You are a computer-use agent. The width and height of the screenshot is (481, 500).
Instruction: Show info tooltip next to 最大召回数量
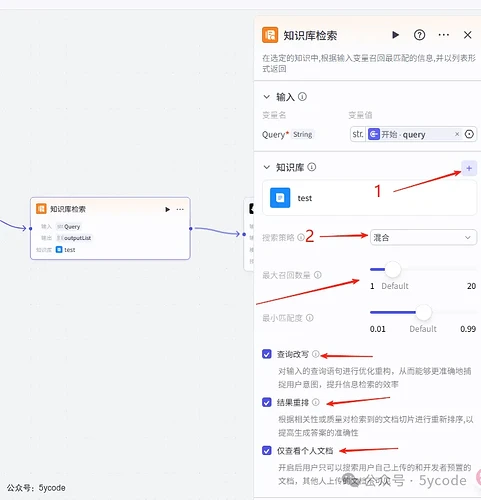click(318, 275)
